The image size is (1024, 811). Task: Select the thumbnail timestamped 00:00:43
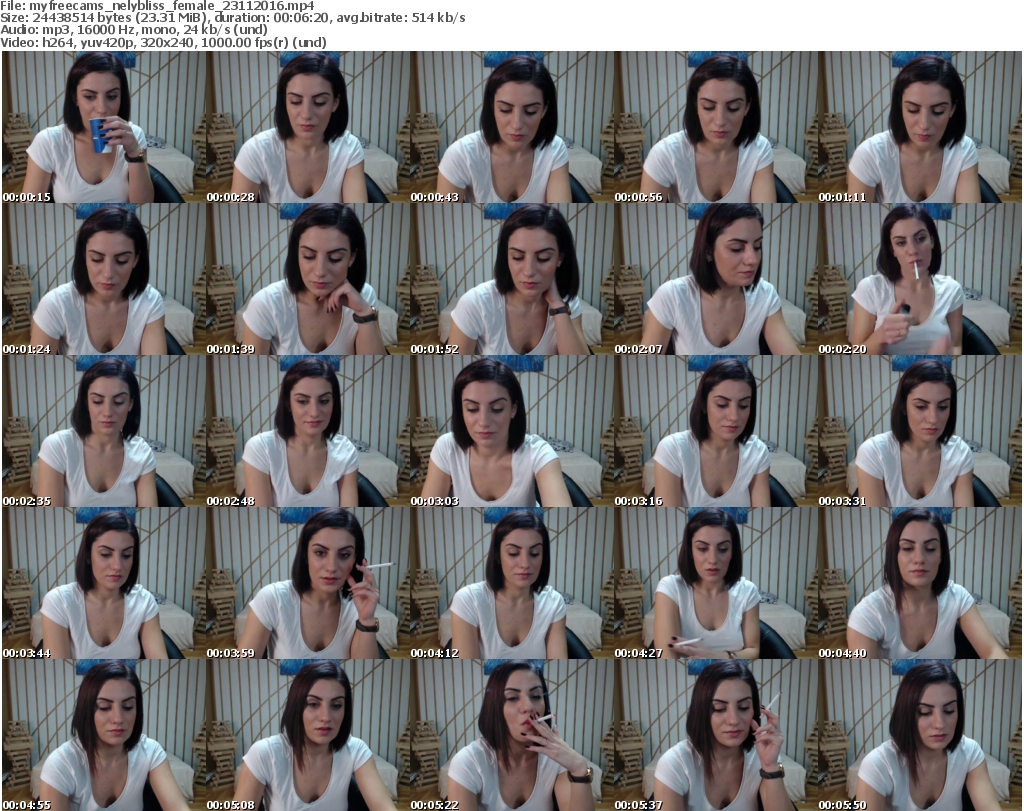click(x=511, y=127)
